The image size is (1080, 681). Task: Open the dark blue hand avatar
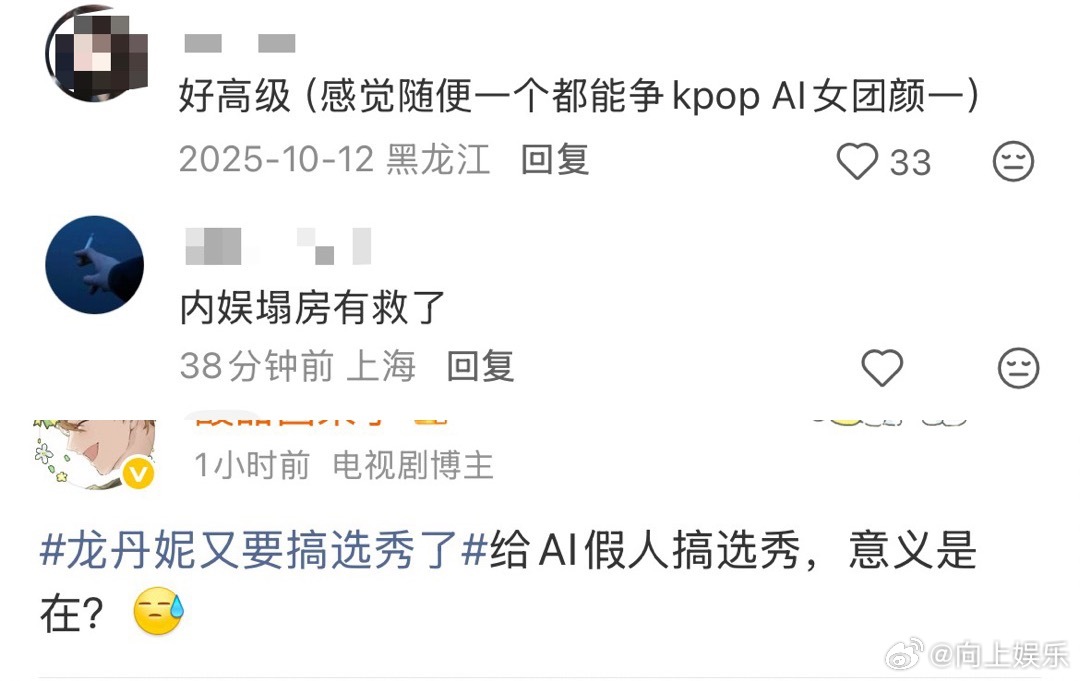pyautogui.click(x=94, y=265)
